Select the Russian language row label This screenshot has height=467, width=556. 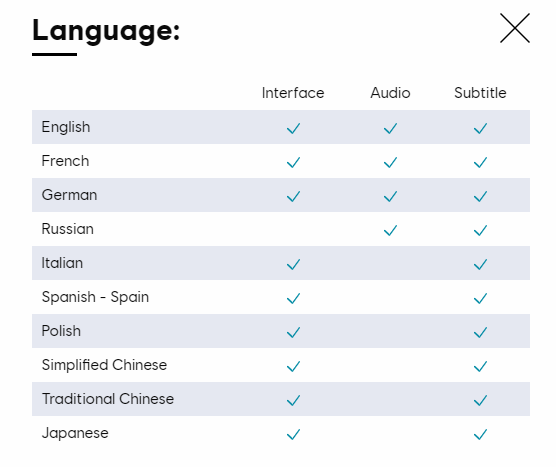point(68,229)
